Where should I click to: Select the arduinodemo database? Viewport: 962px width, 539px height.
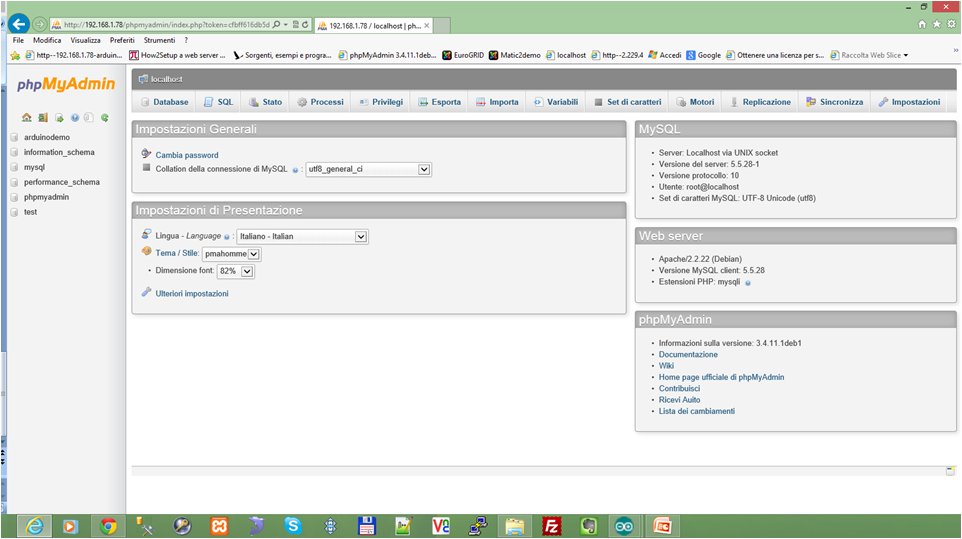coord(47,137)
